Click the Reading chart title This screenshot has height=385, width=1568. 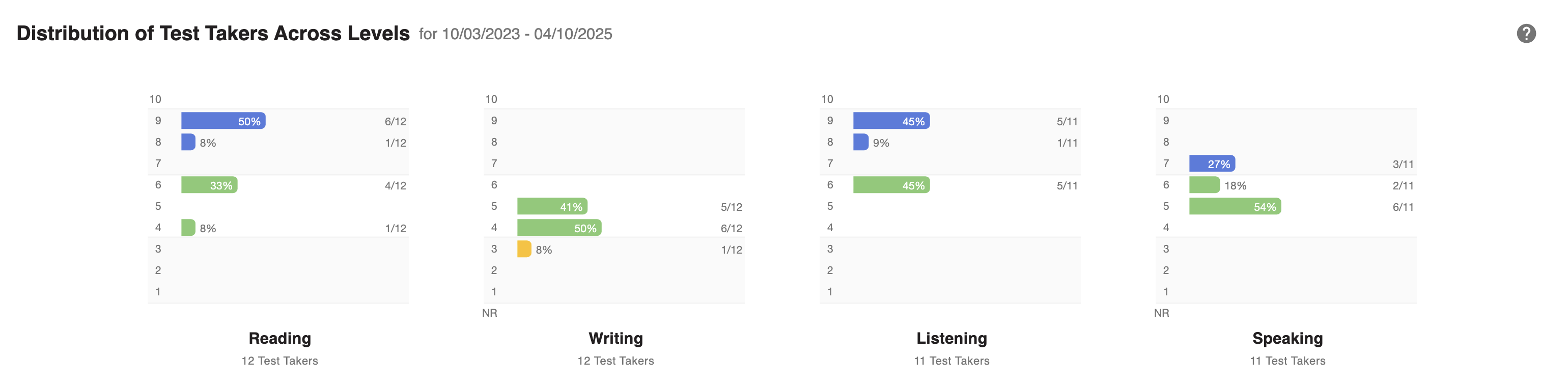(280, 338)
